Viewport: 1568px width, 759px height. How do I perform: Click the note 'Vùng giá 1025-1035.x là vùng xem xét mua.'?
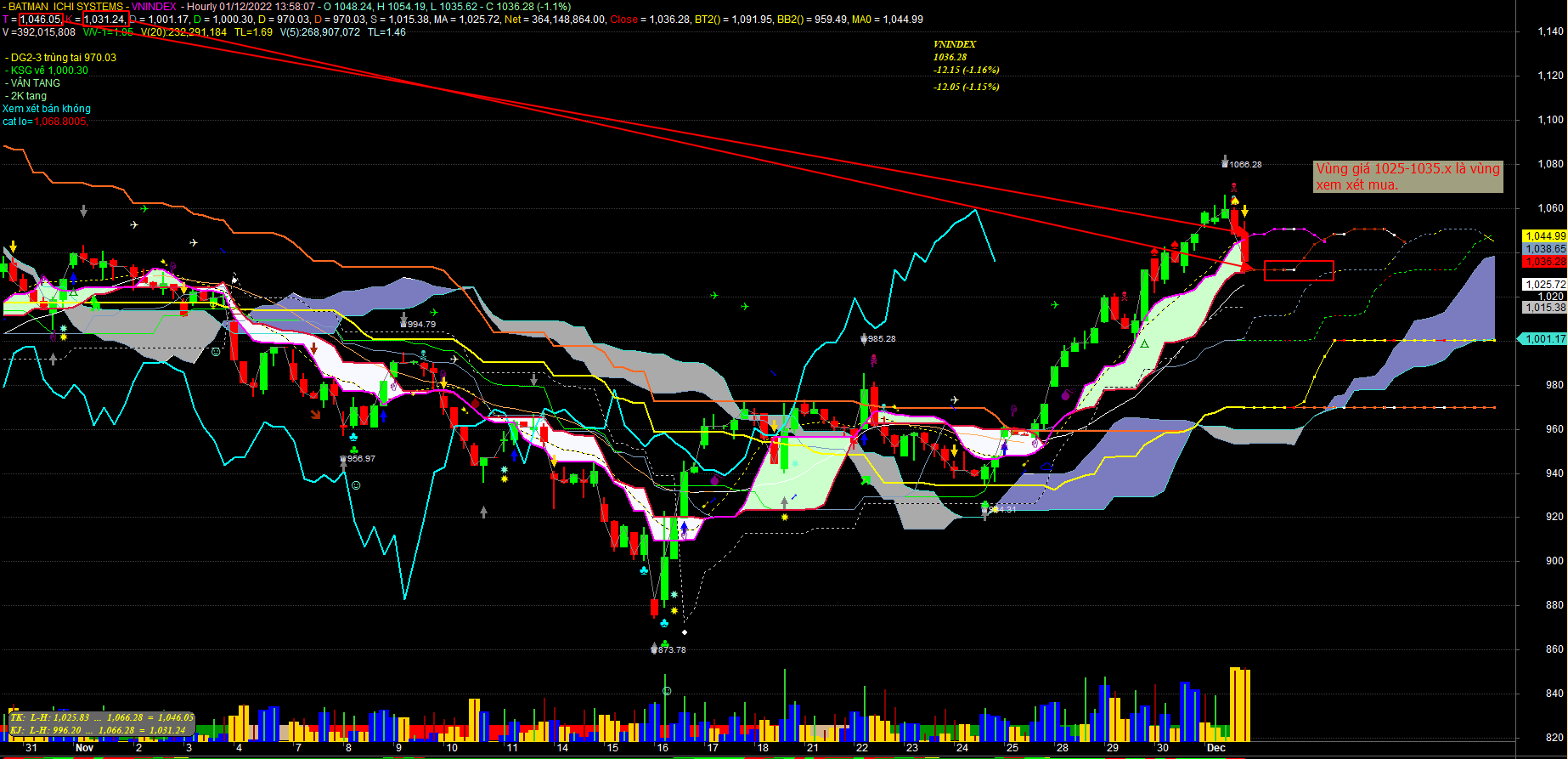click(x=1407, y=177)
